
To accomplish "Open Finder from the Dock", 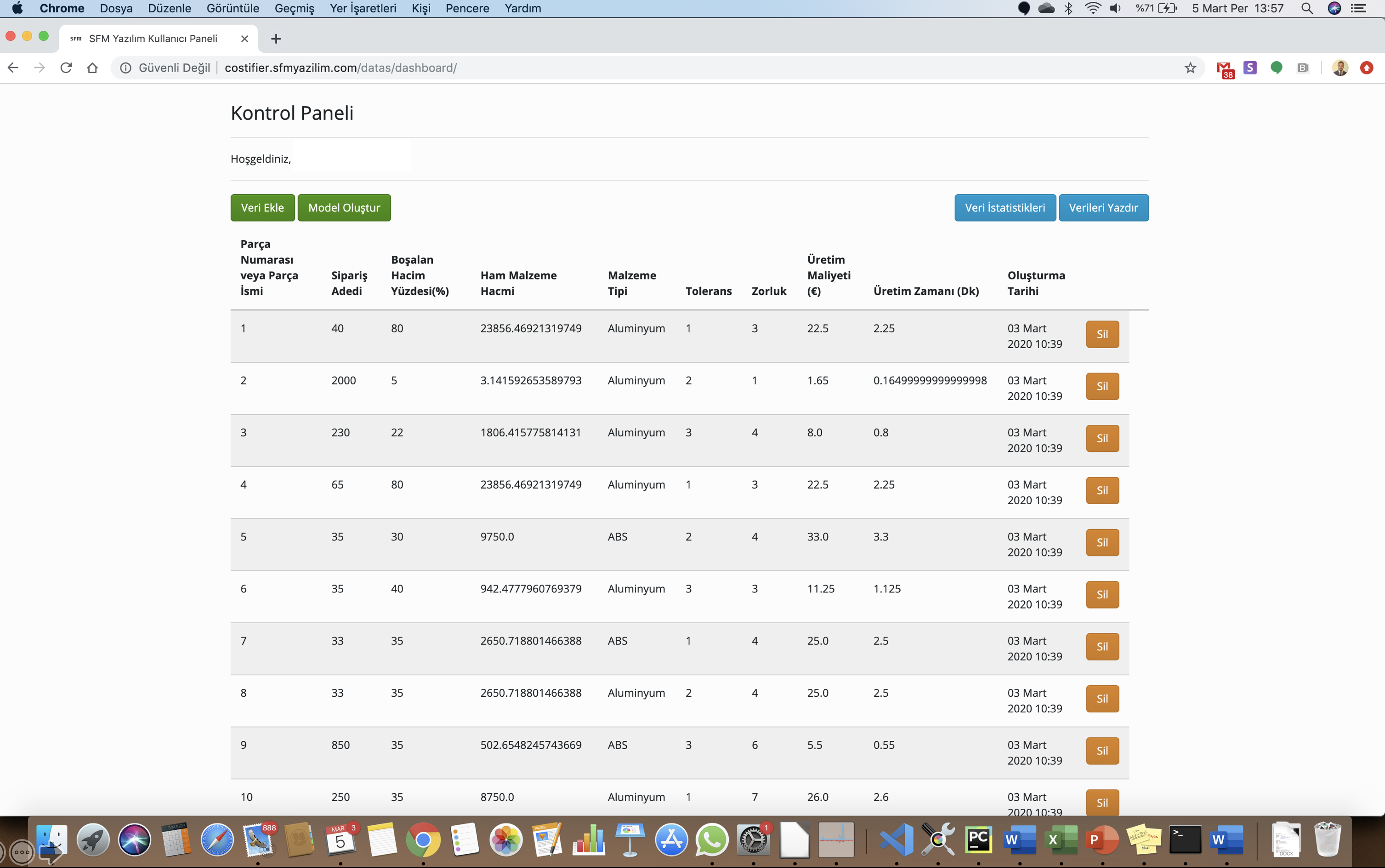I will [52, 840].
